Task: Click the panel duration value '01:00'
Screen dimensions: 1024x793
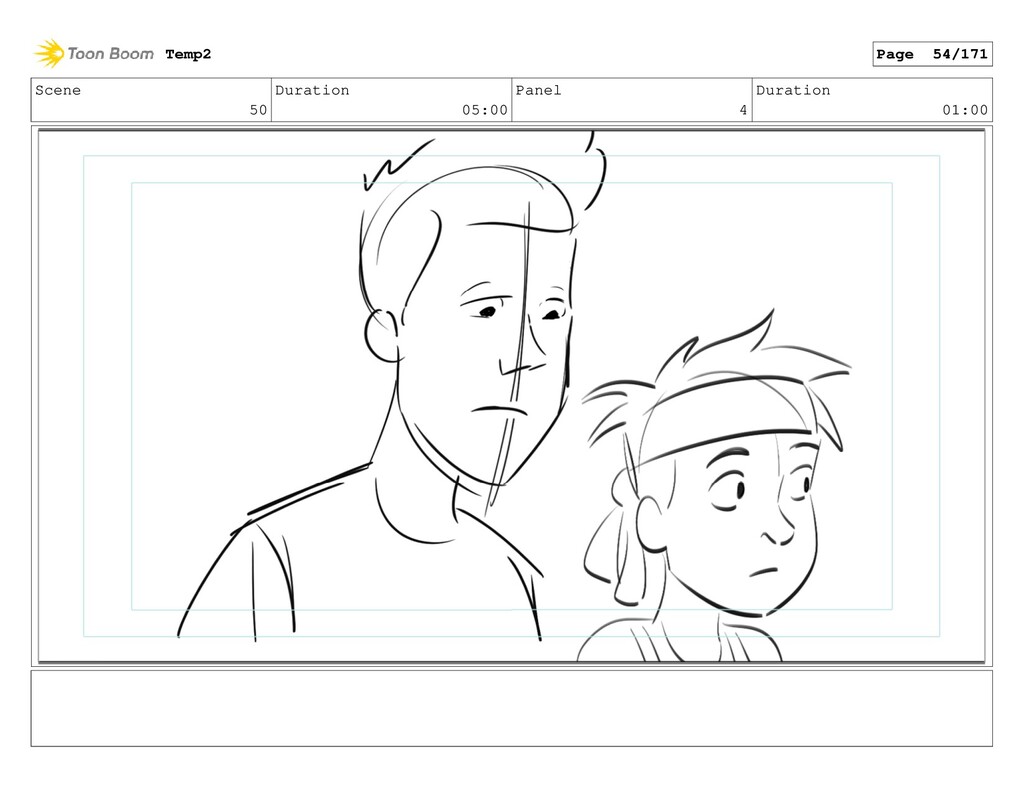Action: 965,110
